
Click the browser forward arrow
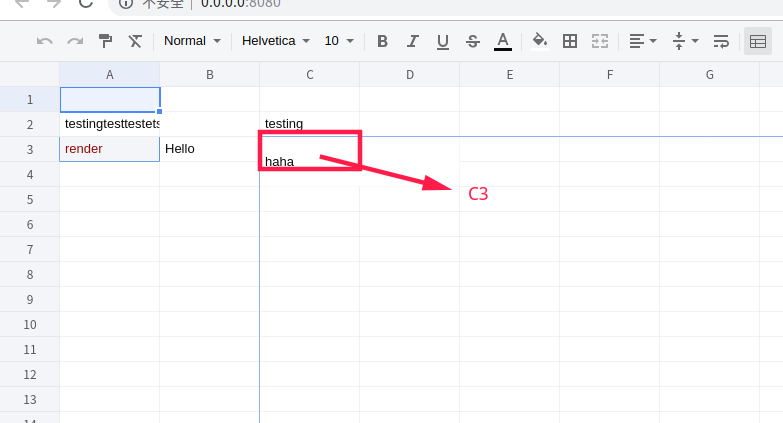click(x=53, y=3)
